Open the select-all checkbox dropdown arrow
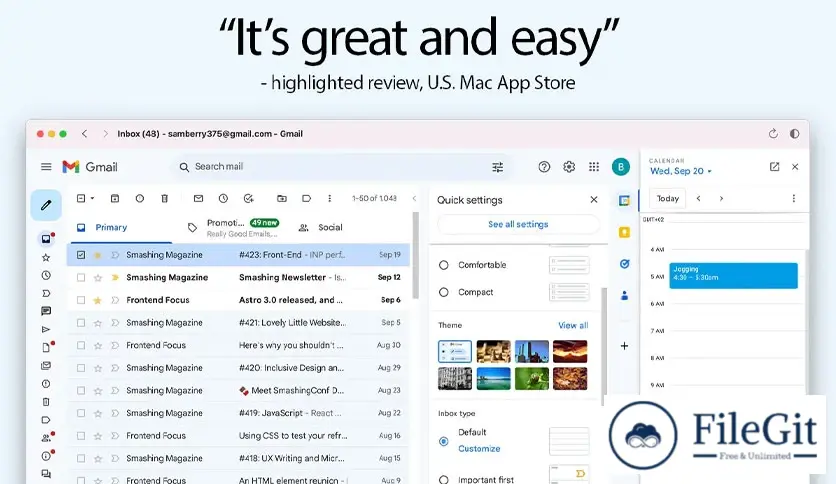836x484 pixels. [92, 198]
